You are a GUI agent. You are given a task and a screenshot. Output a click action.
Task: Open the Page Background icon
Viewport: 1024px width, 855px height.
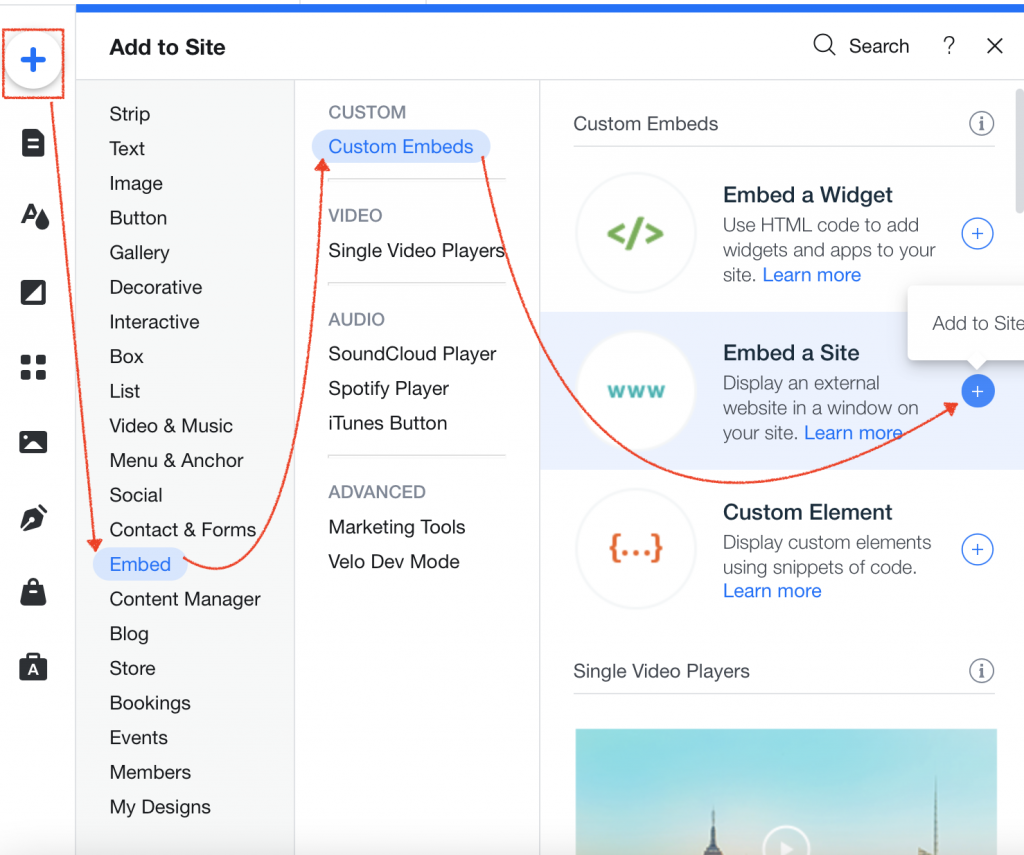tap(33, 292)
